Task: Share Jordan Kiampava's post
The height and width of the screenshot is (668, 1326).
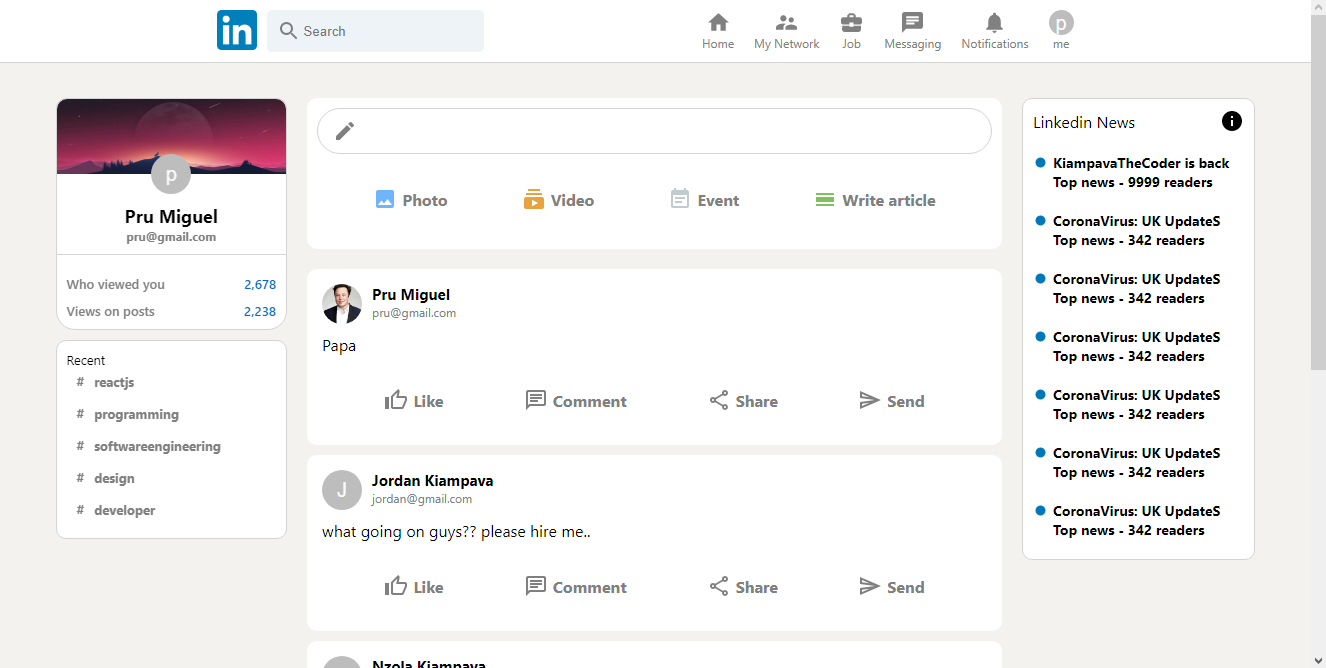Action: click(x=743, y=586)
